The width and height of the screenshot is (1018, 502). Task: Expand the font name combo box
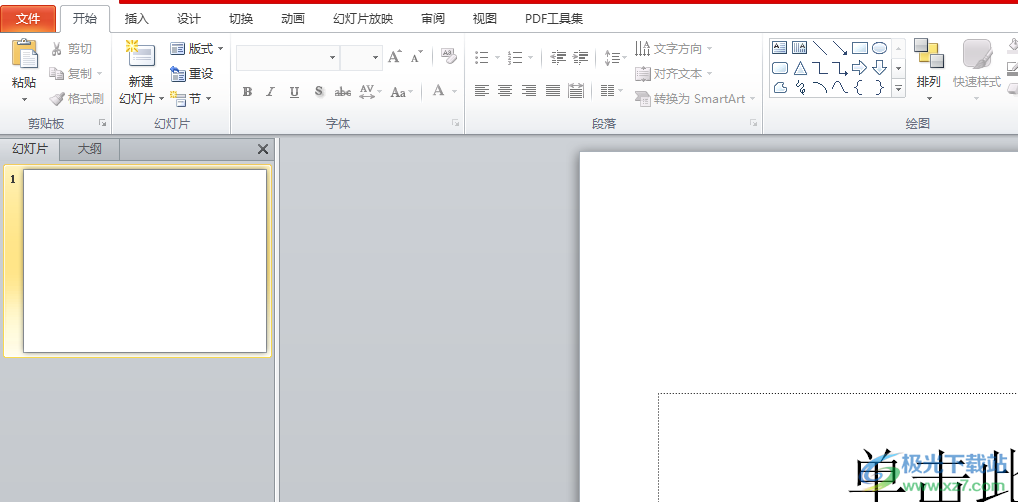point(332,58)
